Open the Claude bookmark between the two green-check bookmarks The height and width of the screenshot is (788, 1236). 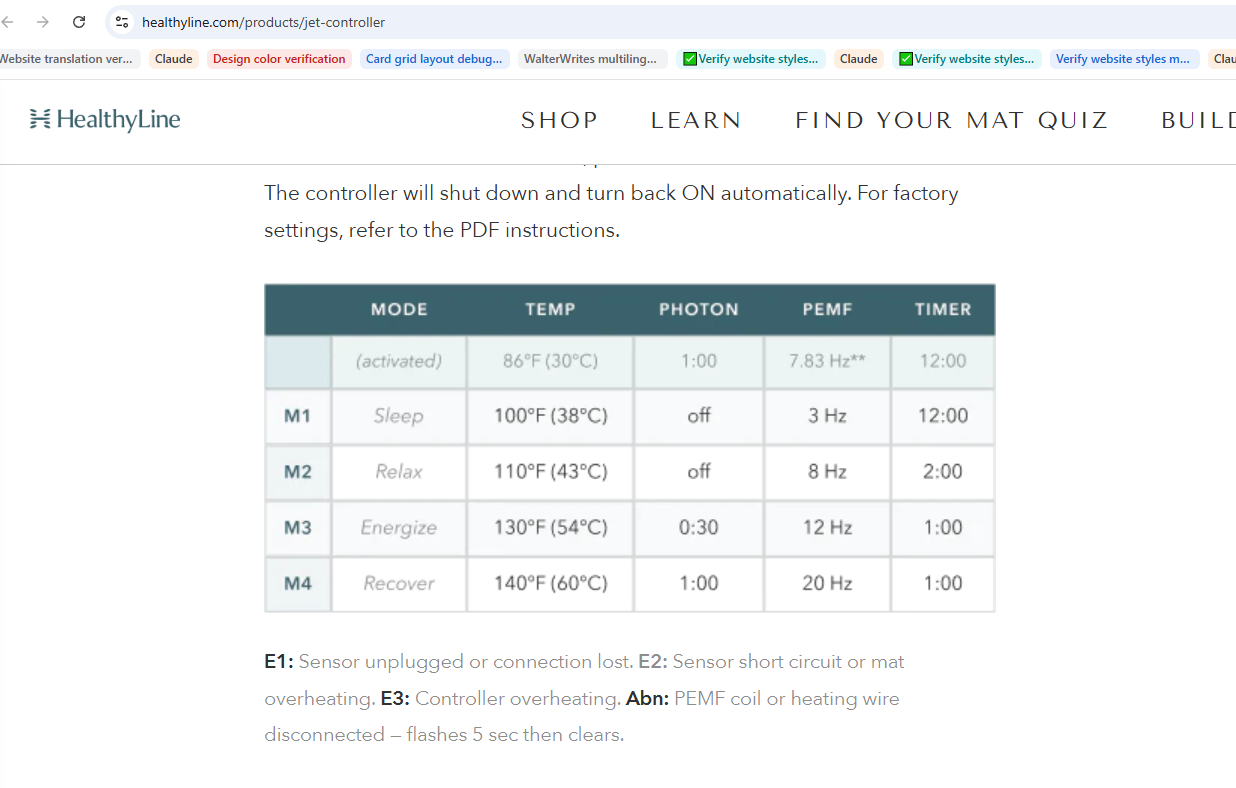(858, 59)
